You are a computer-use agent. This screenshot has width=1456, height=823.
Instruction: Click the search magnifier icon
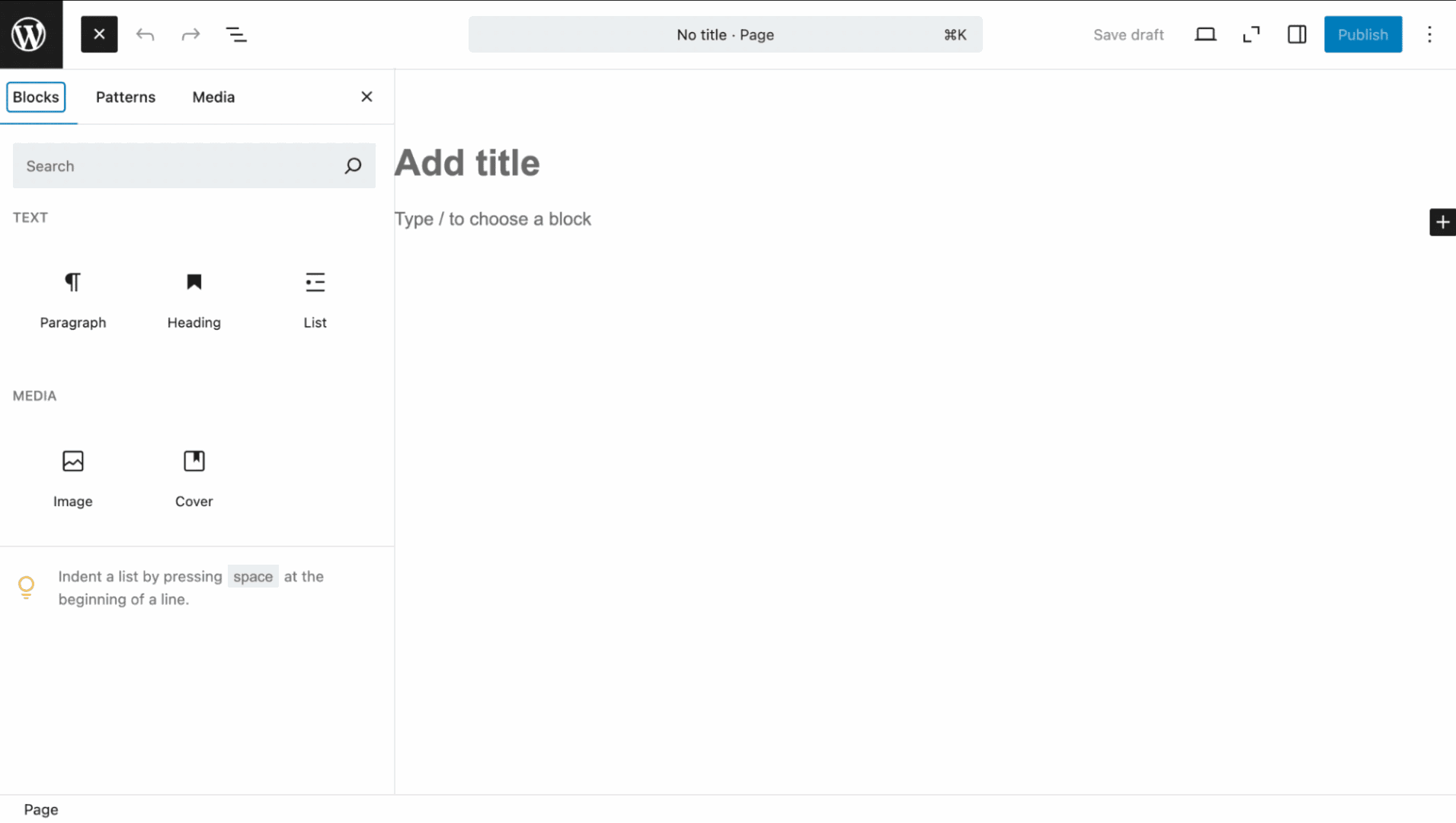[x=353, y=165]
